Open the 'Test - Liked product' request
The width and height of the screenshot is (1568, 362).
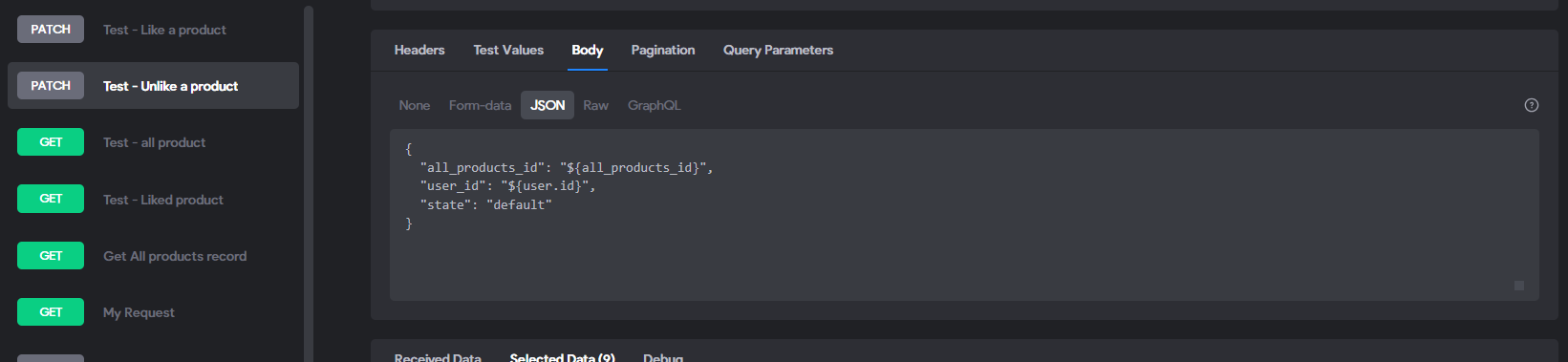(x=162, y=200)
